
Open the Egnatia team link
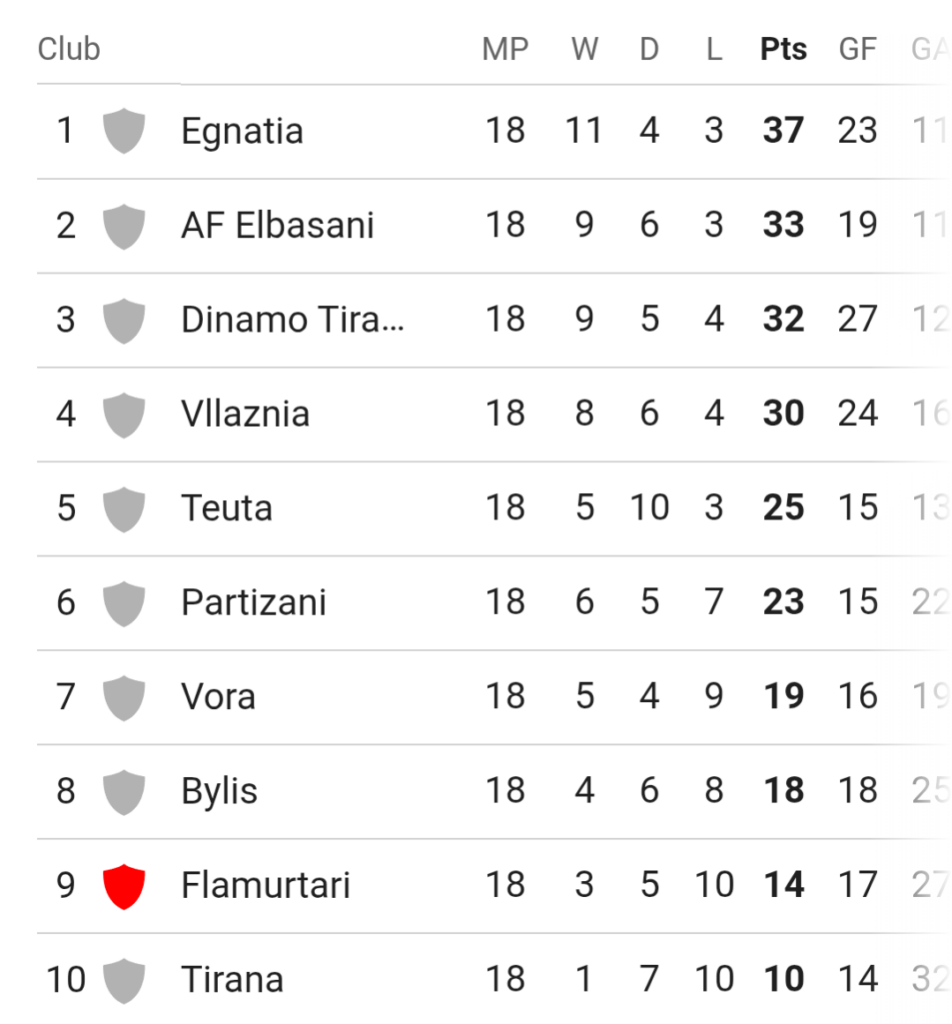tap(242, 131)
